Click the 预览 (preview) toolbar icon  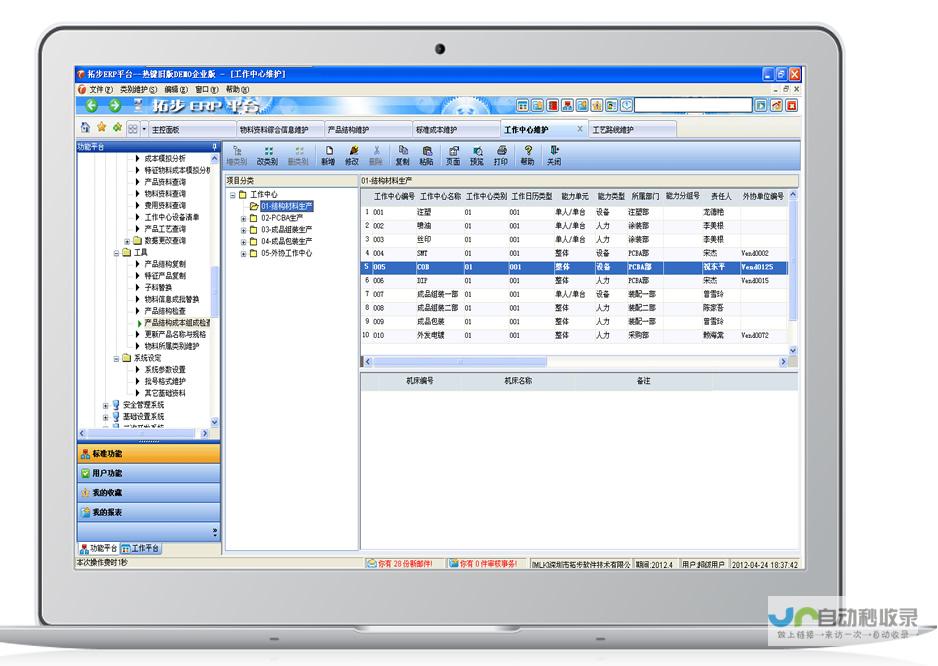pyautogui.click(x=477, y=156)
